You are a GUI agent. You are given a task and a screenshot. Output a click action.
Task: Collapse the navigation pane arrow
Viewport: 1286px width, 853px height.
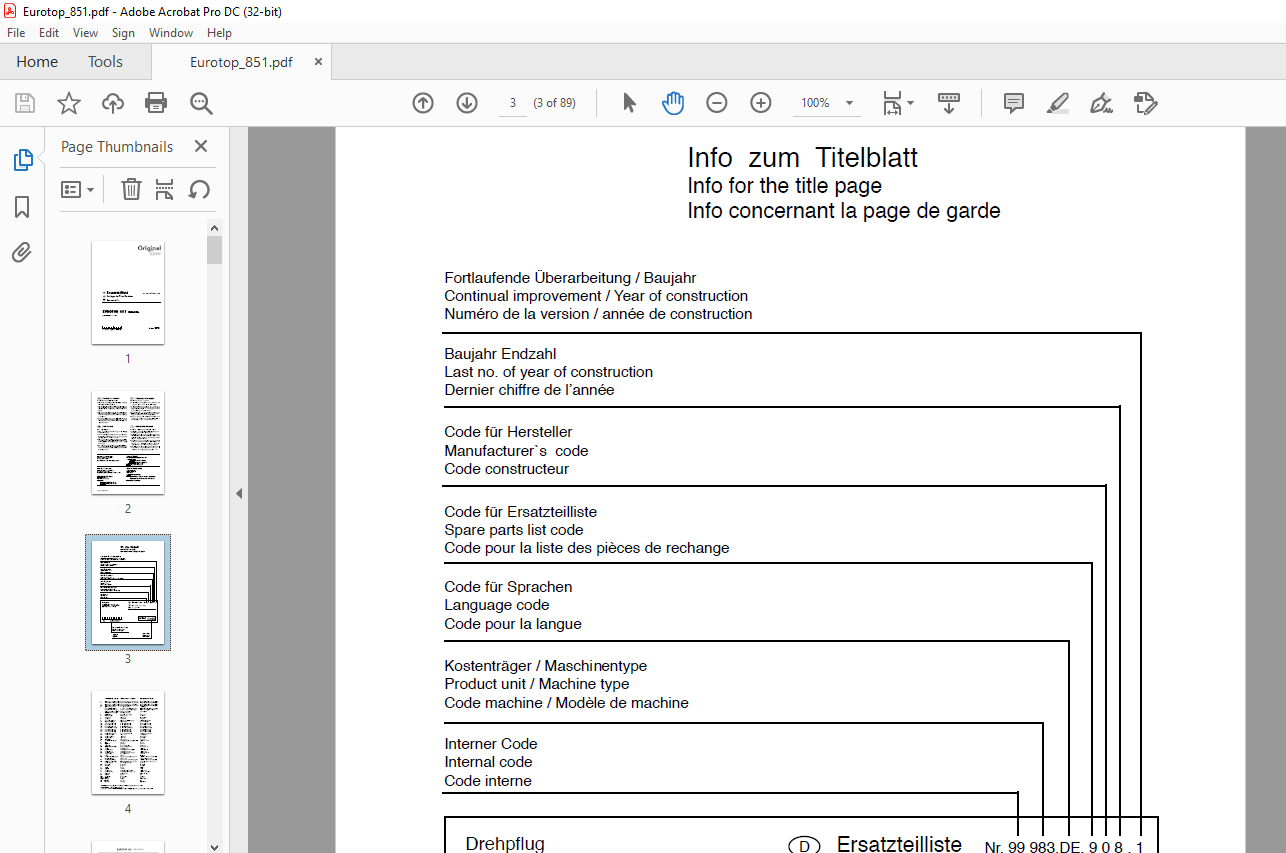[239, 493]
